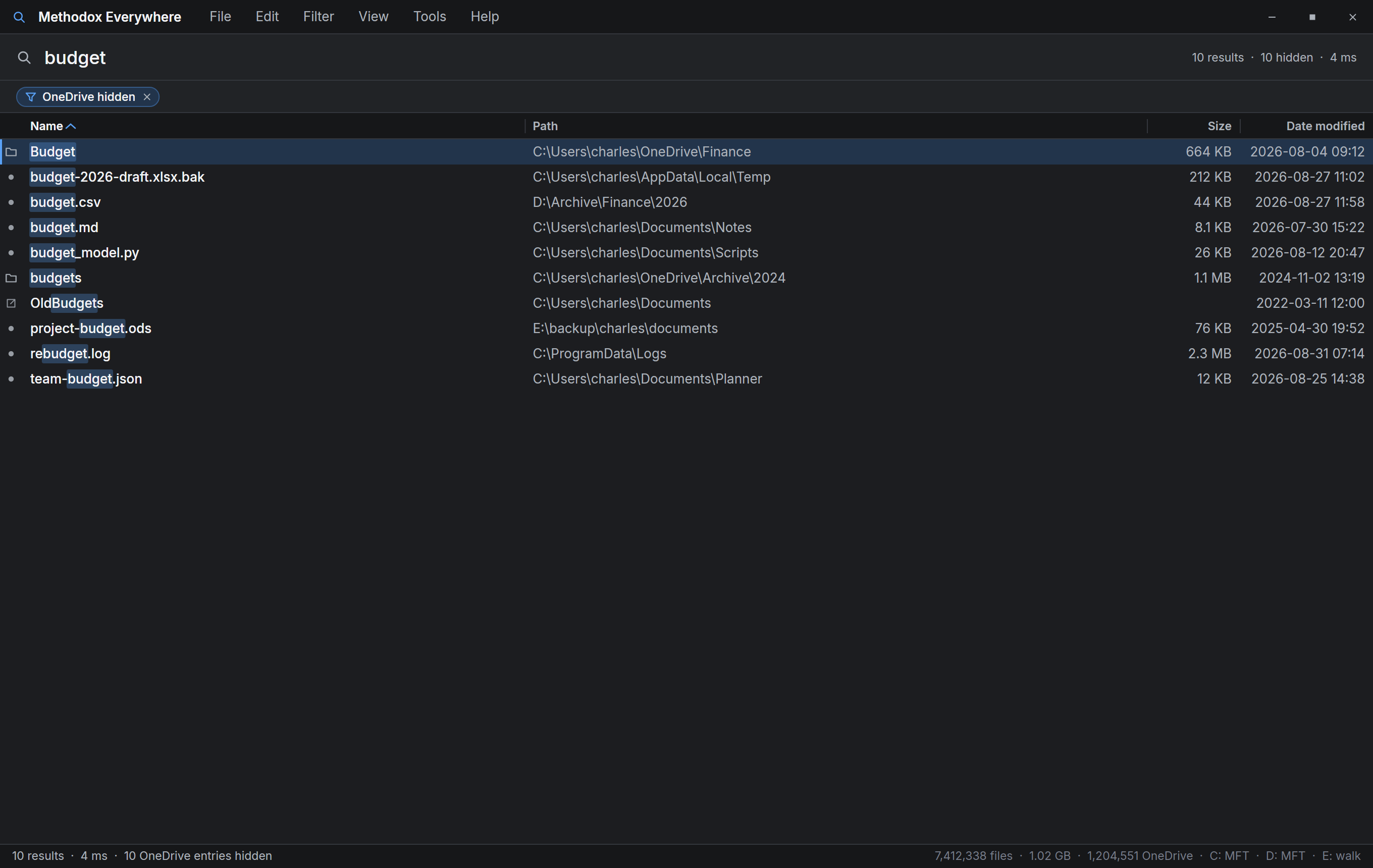Image resolution: width=1373 pixels, height=868 pixels.
Task: Click the Methodox Everywhere app search icon
Action: (x=19, y=17)
